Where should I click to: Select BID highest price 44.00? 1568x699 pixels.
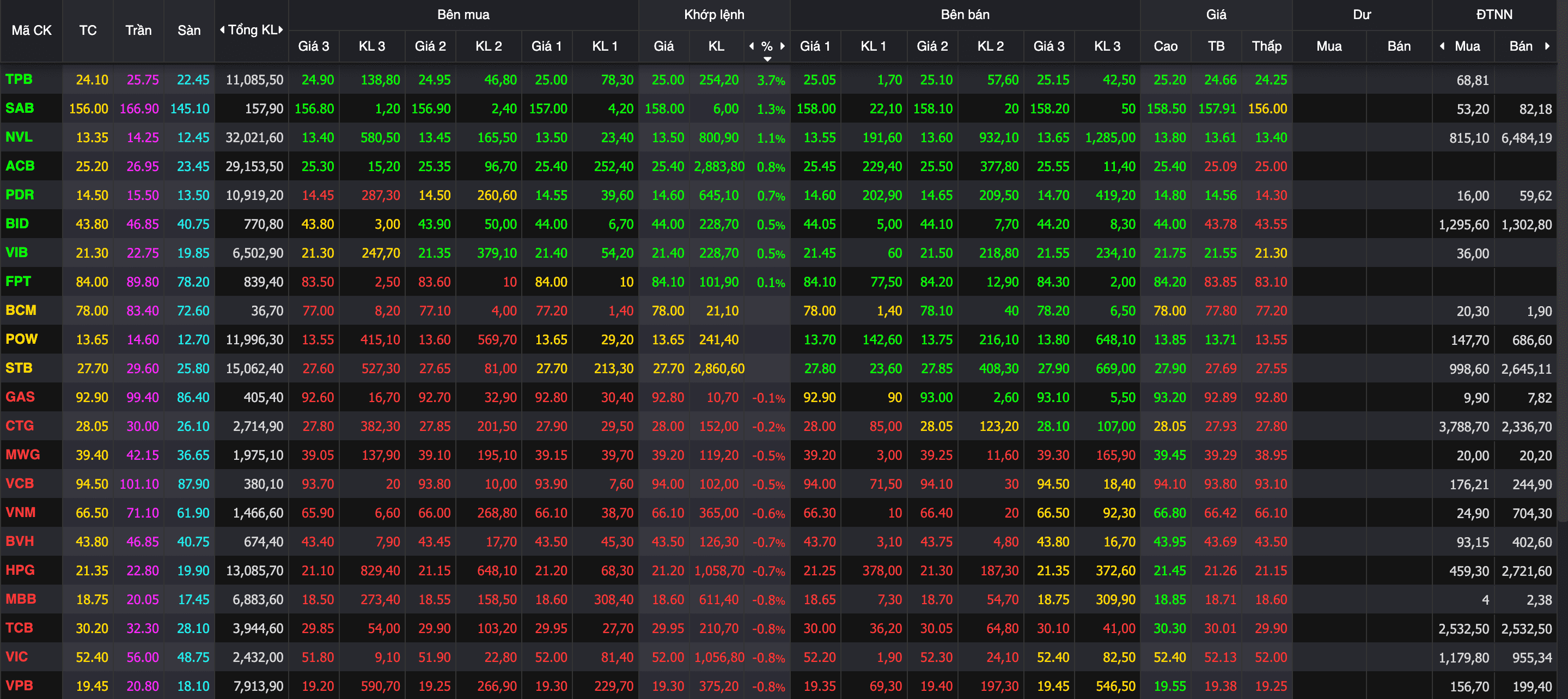click(x=1169, y=224)
